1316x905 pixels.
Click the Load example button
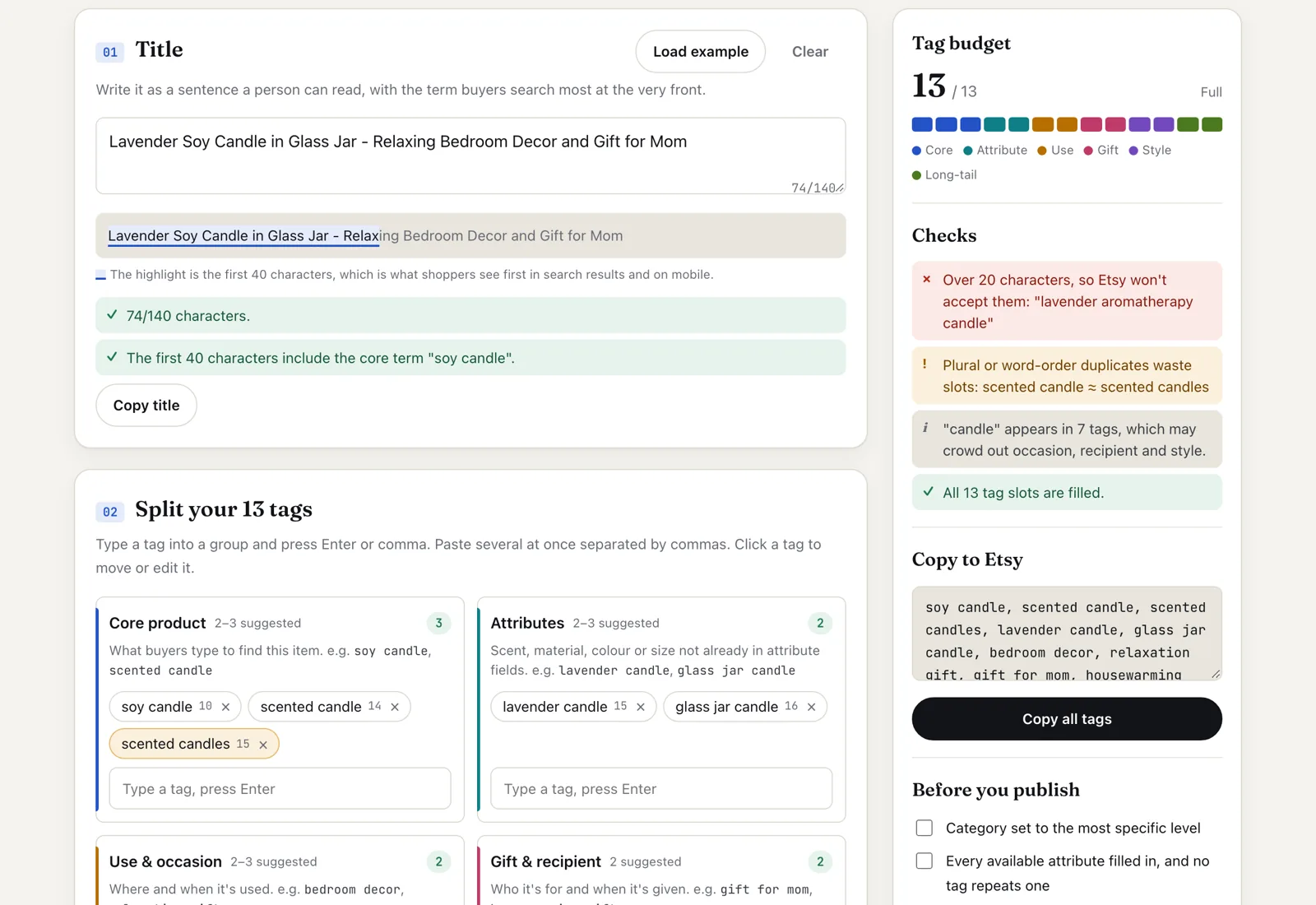[701, 52]
